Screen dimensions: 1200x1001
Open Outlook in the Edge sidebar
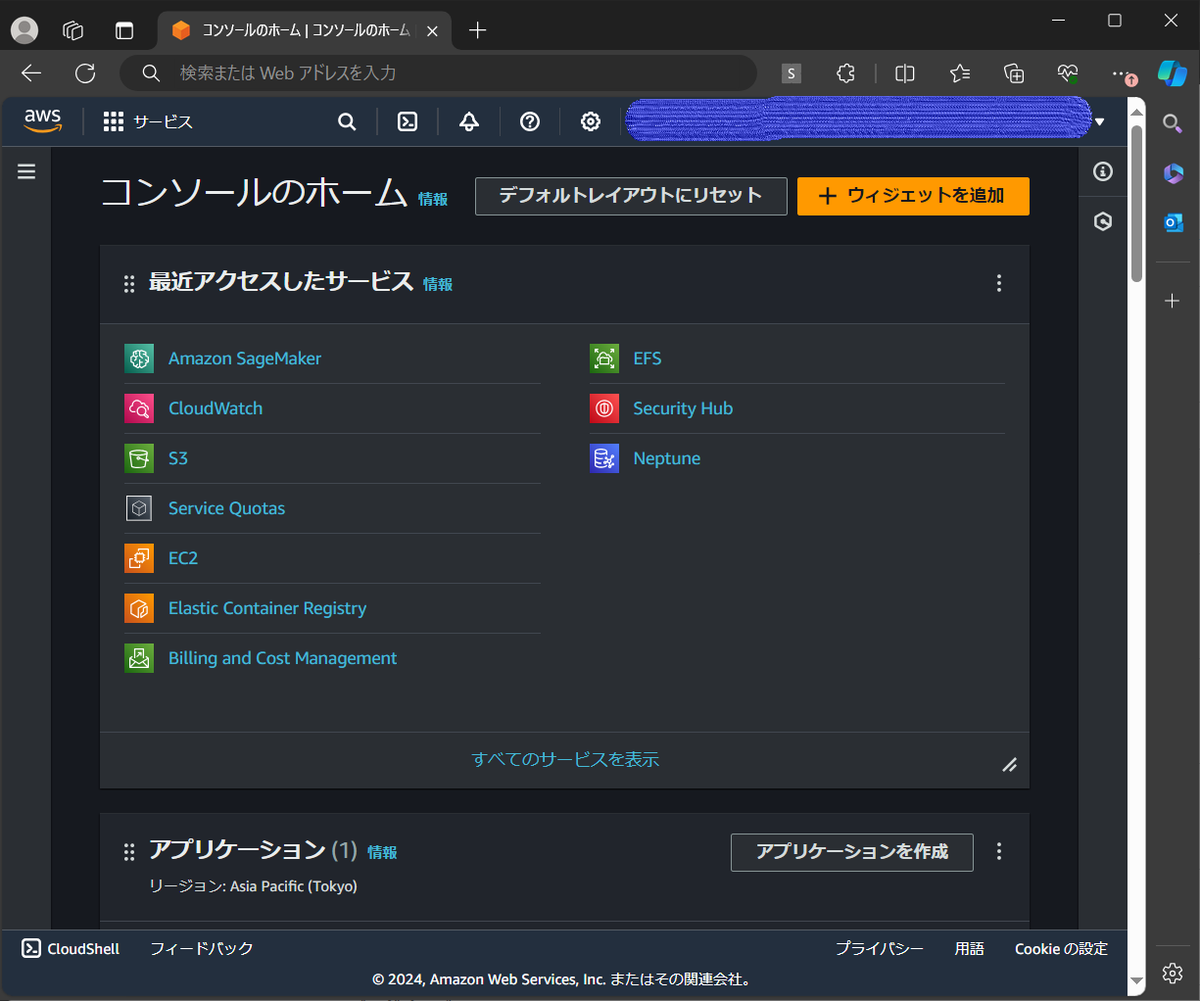[x=1173, y=223]
